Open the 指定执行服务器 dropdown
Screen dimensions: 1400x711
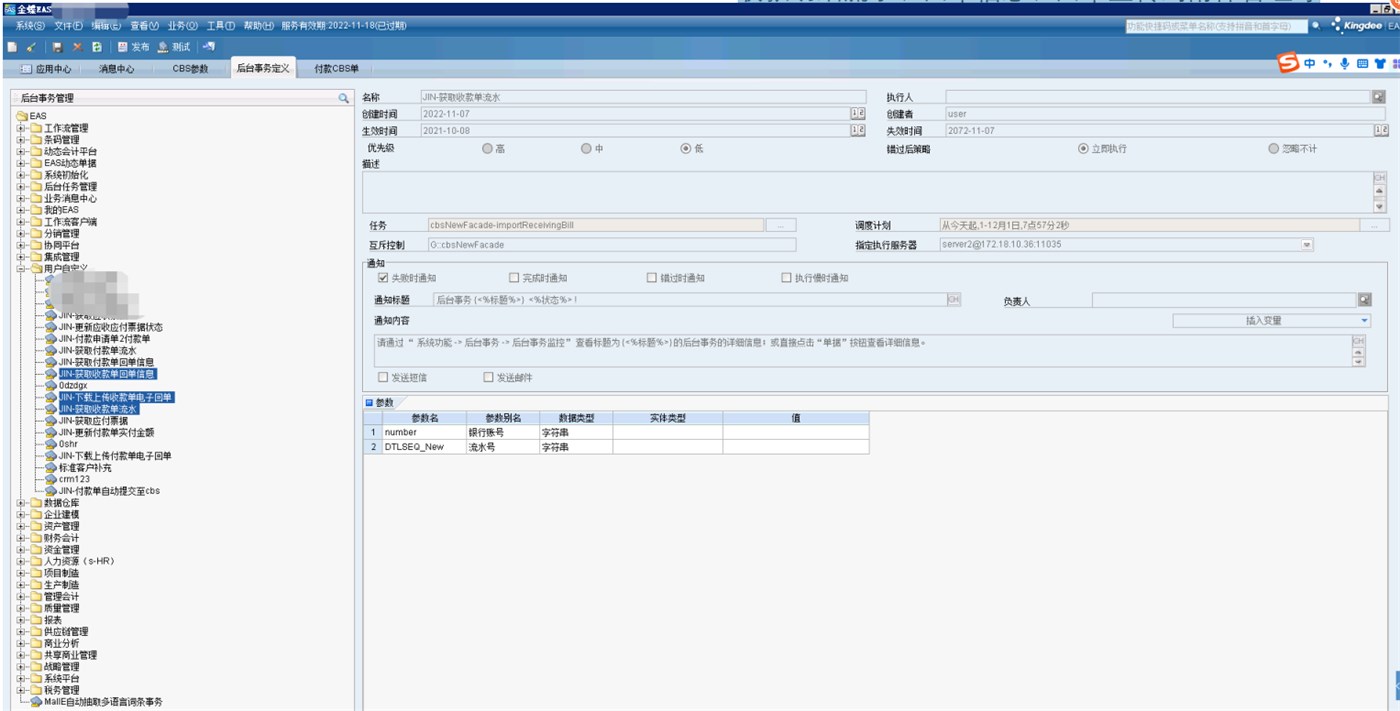click(x=1306, y=244)
